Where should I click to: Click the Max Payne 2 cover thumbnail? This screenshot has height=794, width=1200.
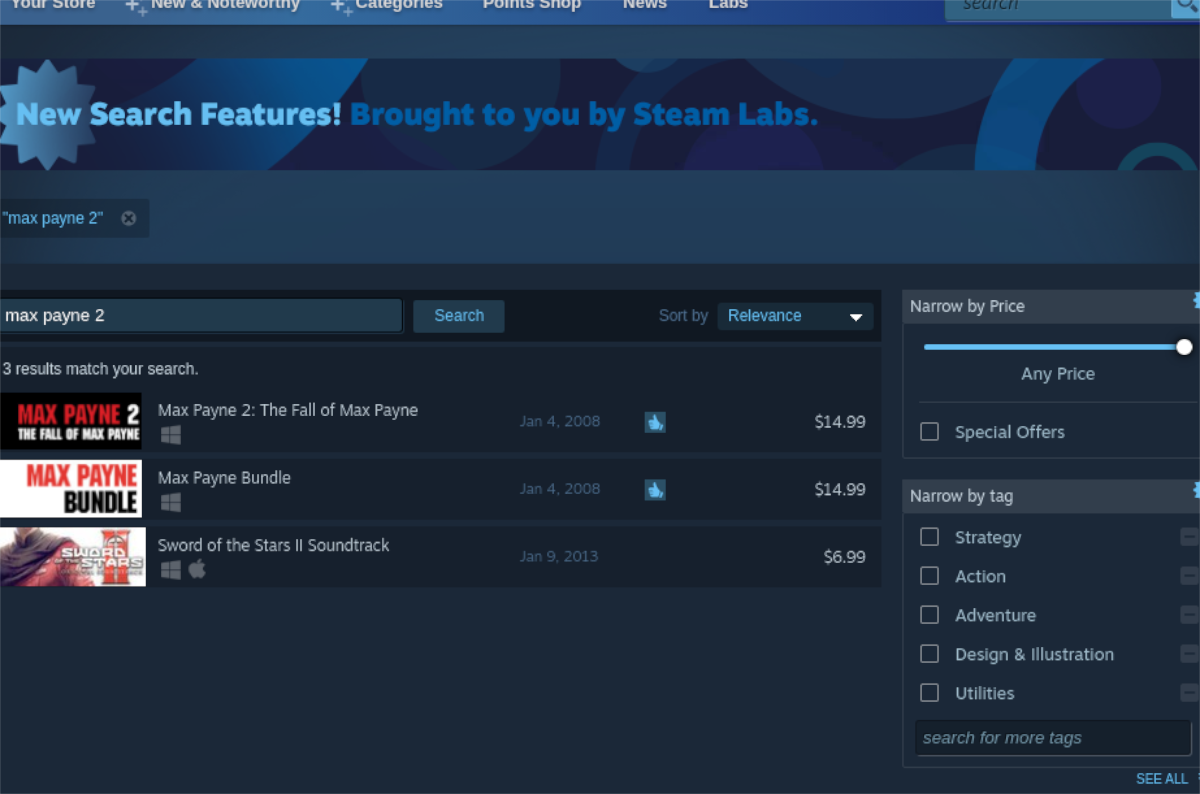point(71,421)
